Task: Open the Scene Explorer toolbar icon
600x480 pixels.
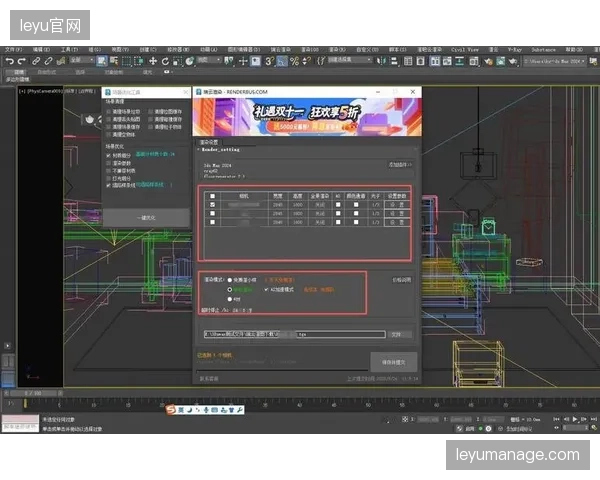Action: [x=408, y=61]
